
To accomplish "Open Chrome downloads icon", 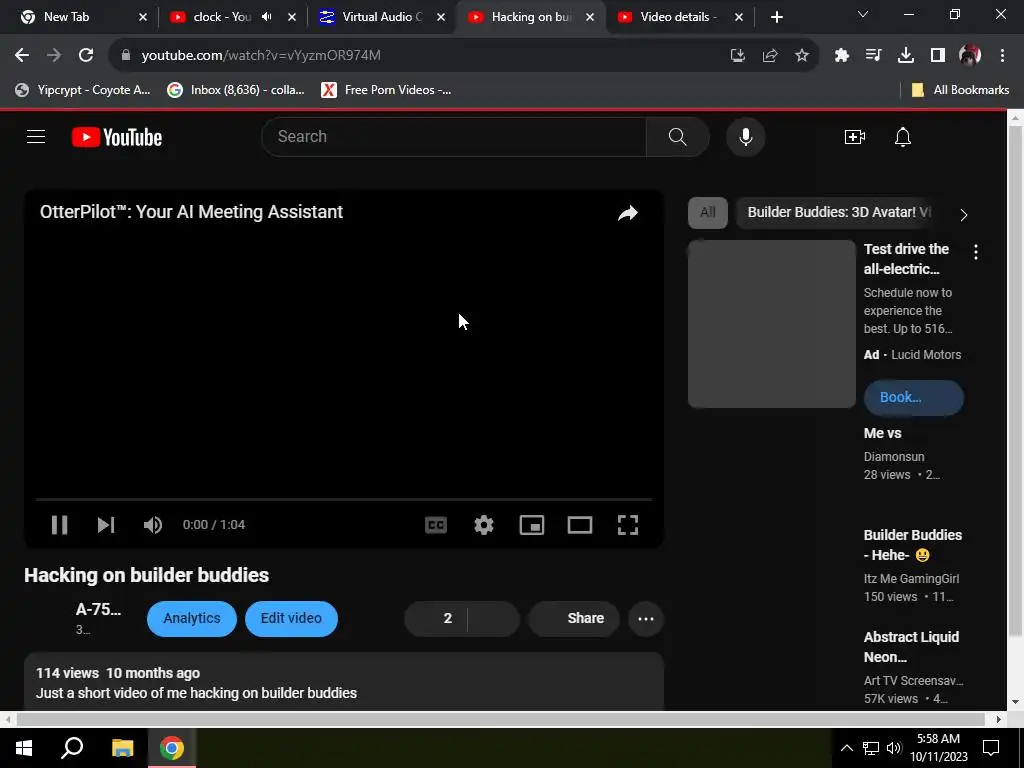I will coord(905,56).
